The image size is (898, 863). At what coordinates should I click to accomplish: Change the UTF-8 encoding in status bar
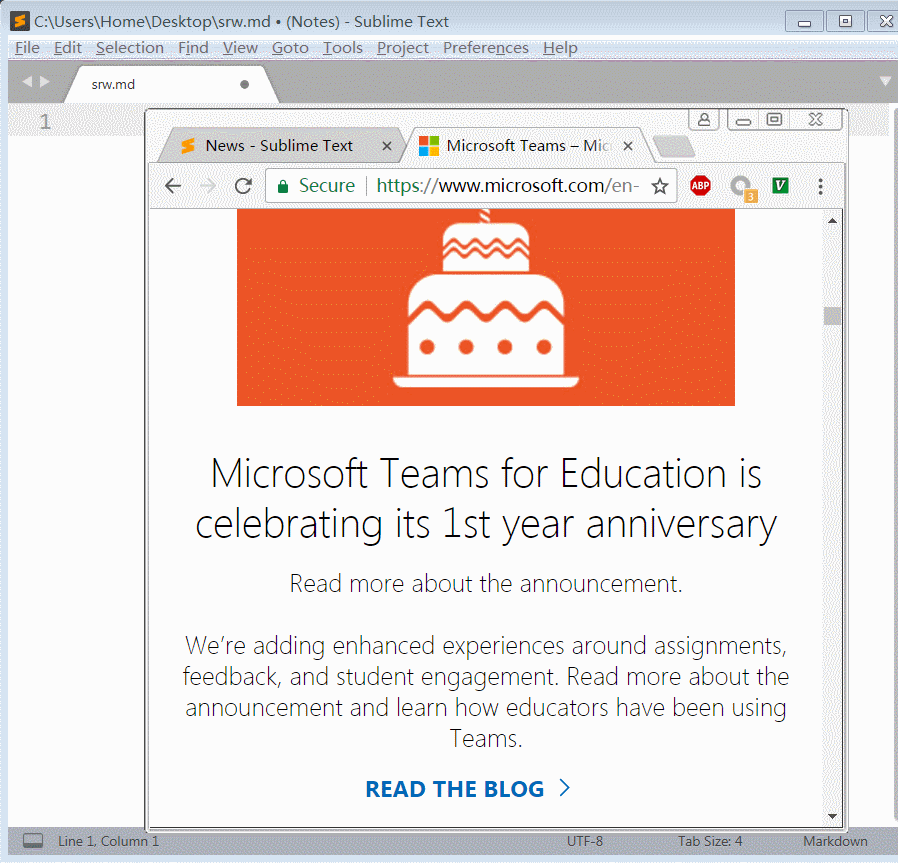click(x=585, y=841)
